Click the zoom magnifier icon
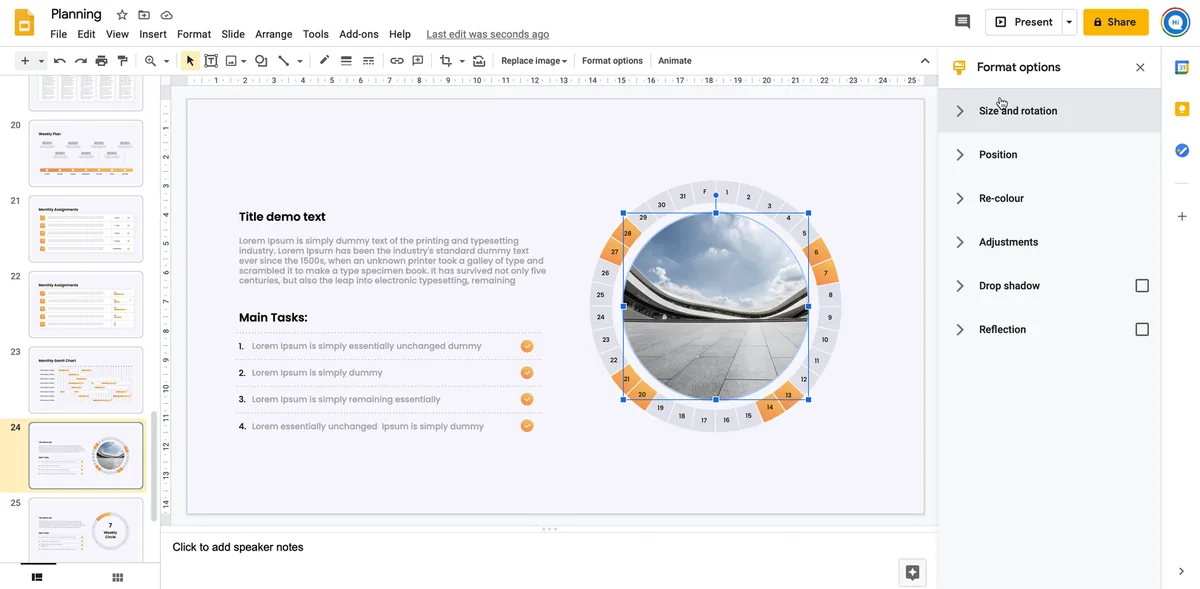This screenshot has width=1200, height=589. click(x=151, y=61)
